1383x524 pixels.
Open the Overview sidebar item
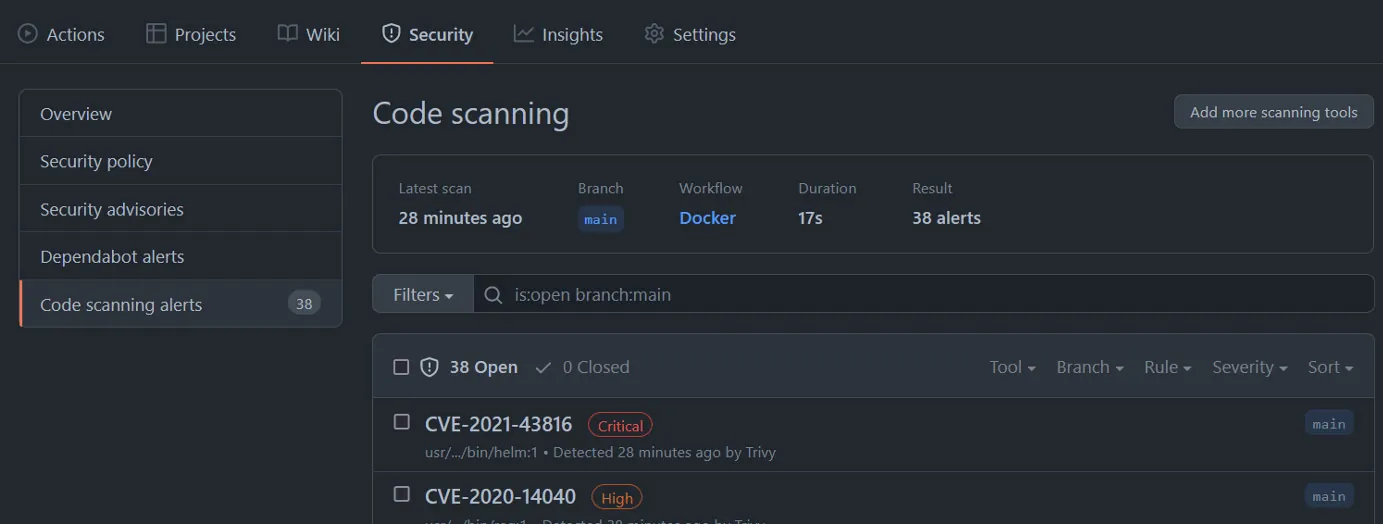click(181, 113)
